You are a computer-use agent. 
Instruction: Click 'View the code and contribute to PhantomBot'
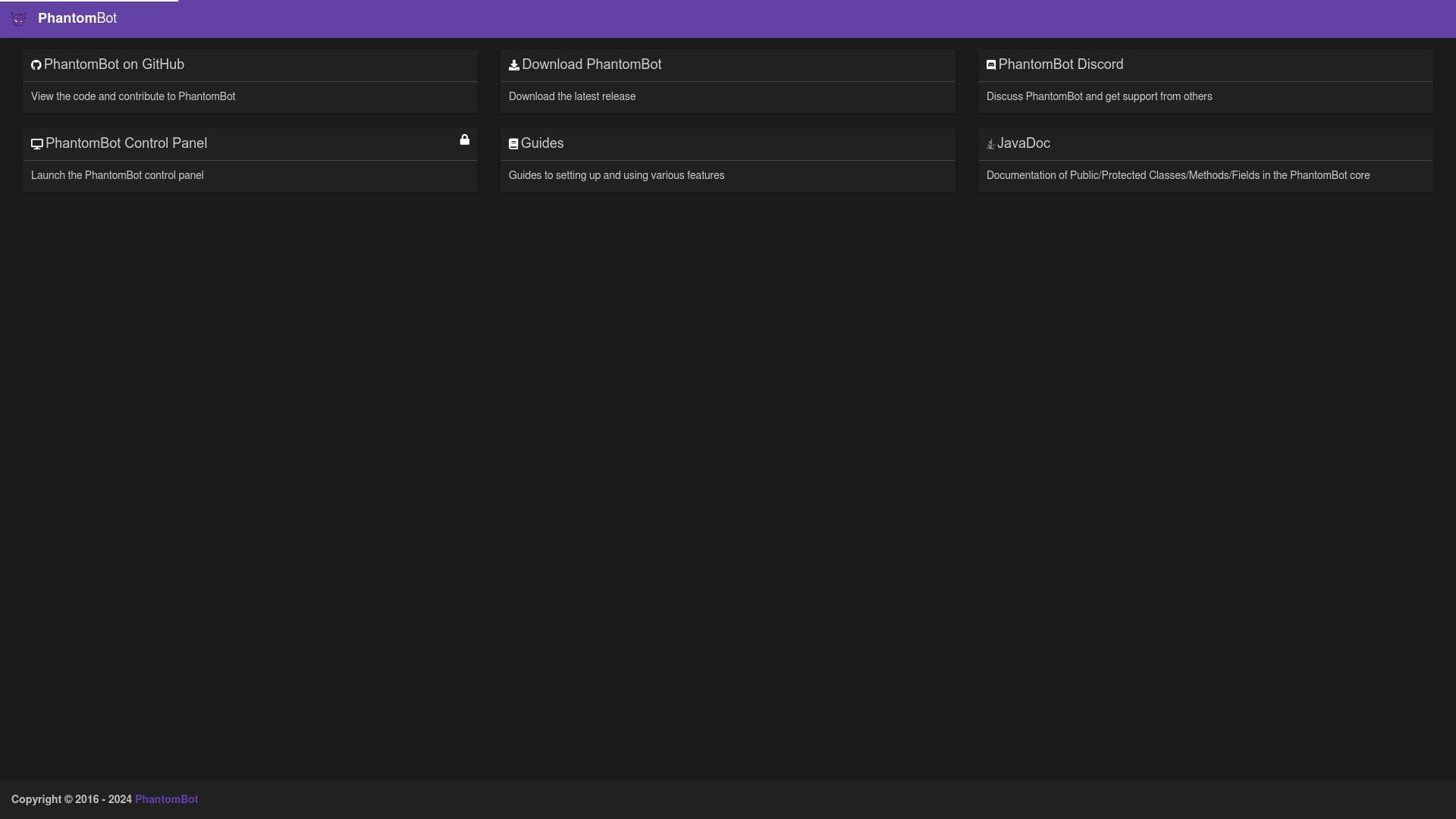[x=133, y=96]
